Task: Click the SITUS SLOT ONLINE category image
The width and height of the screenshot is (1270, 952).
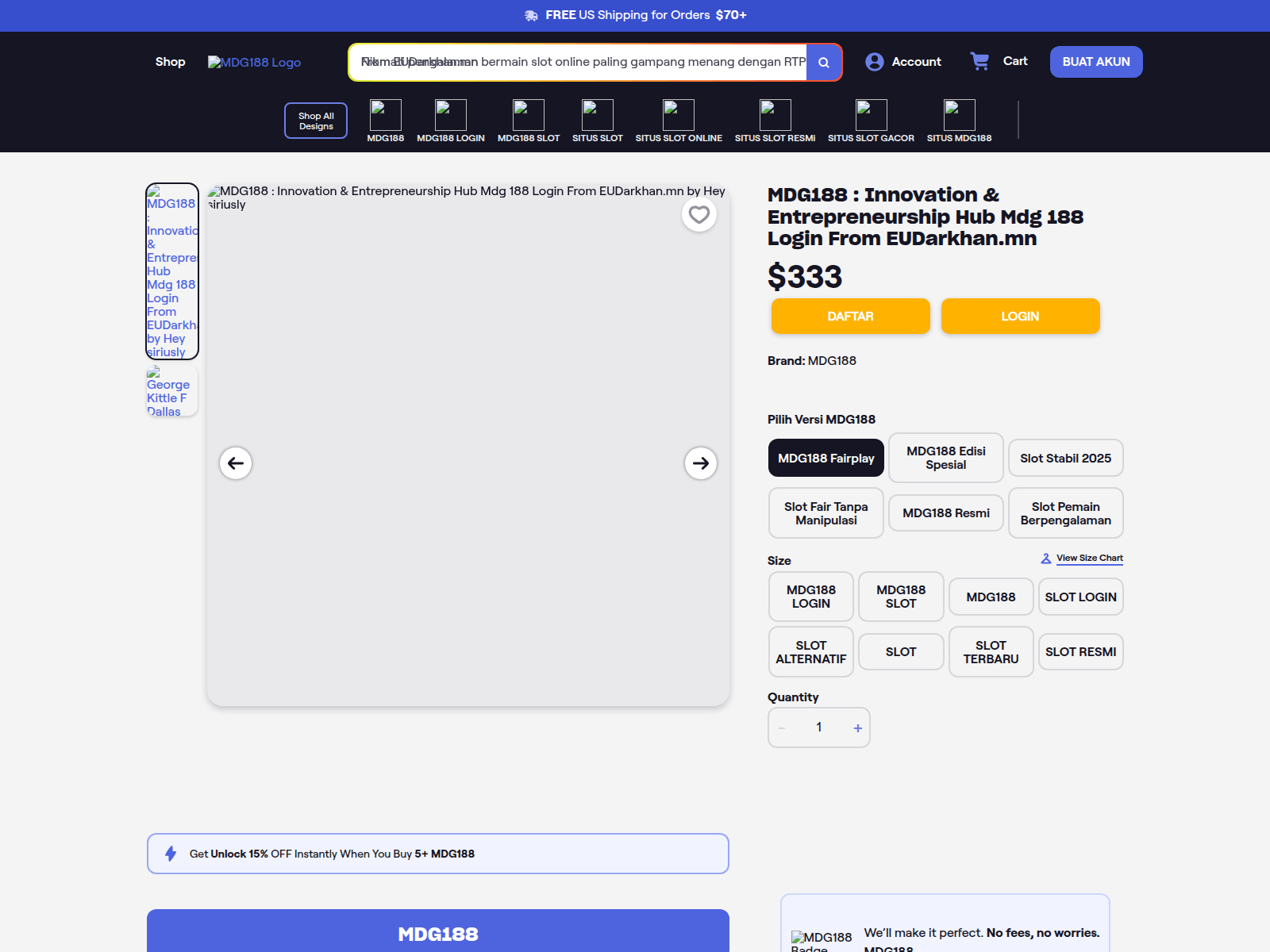Action: [679, 115]
